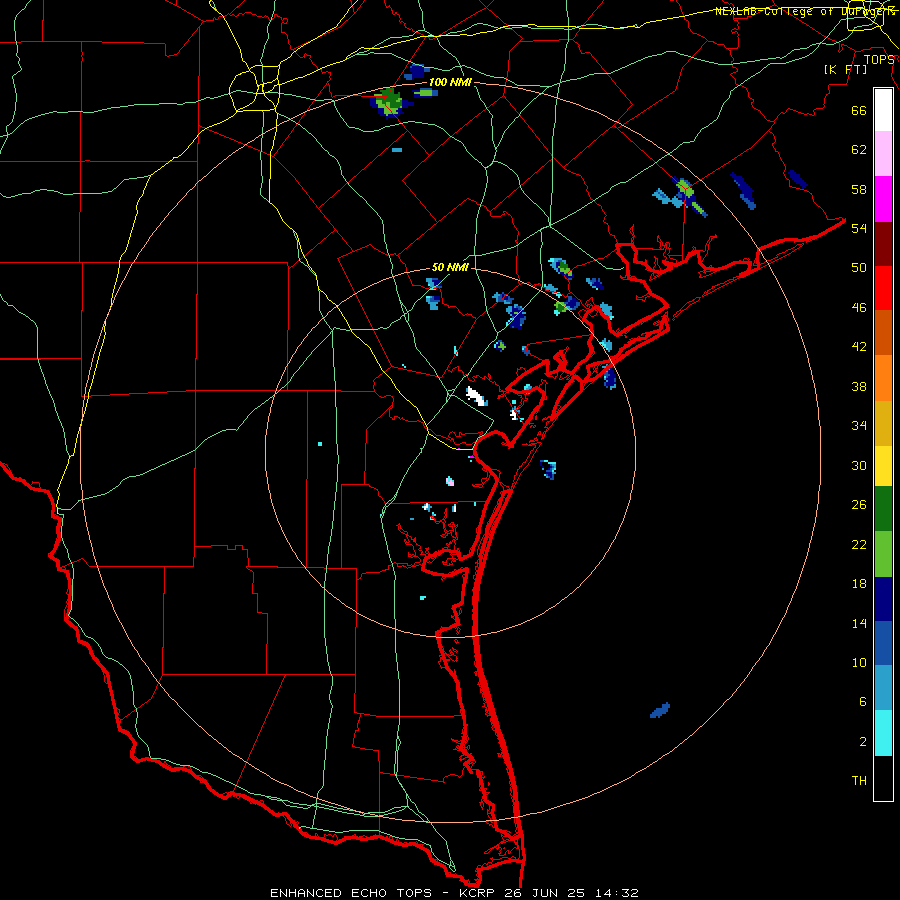
Task: Click the legend value 54
Action: click(859, 228)
